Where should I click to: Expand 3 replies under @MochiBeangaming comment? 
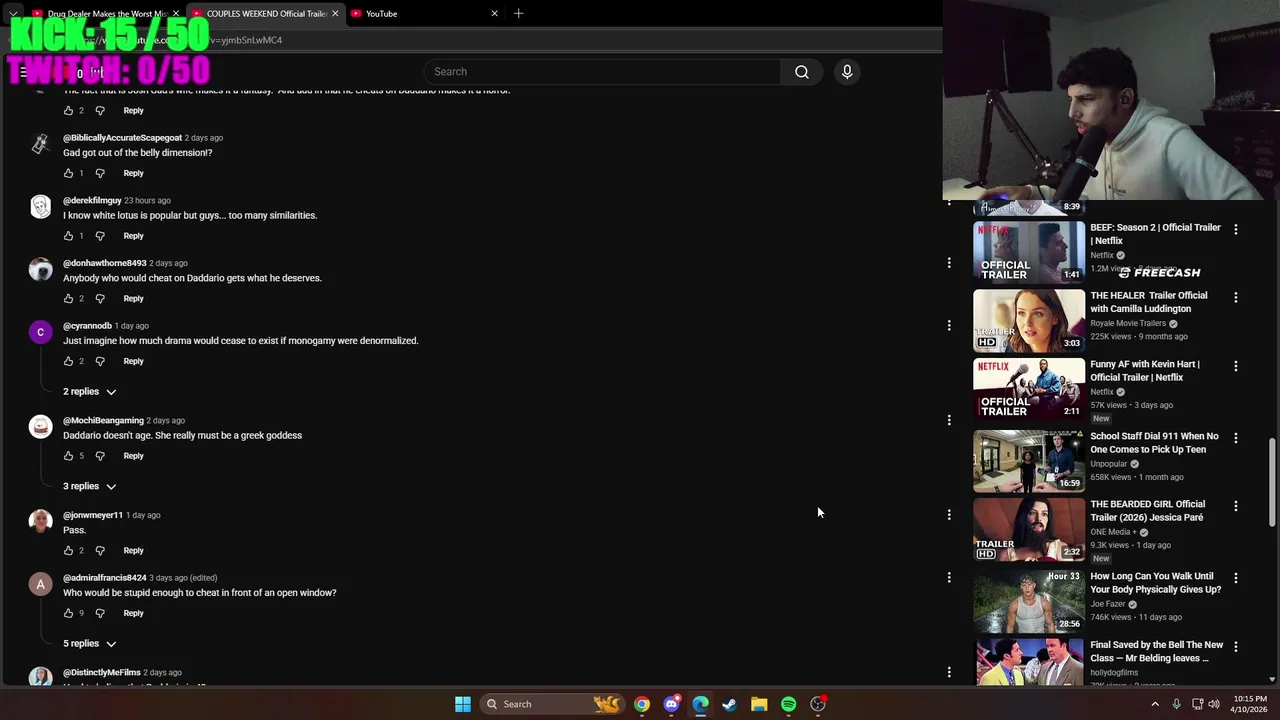pos(90,486)
